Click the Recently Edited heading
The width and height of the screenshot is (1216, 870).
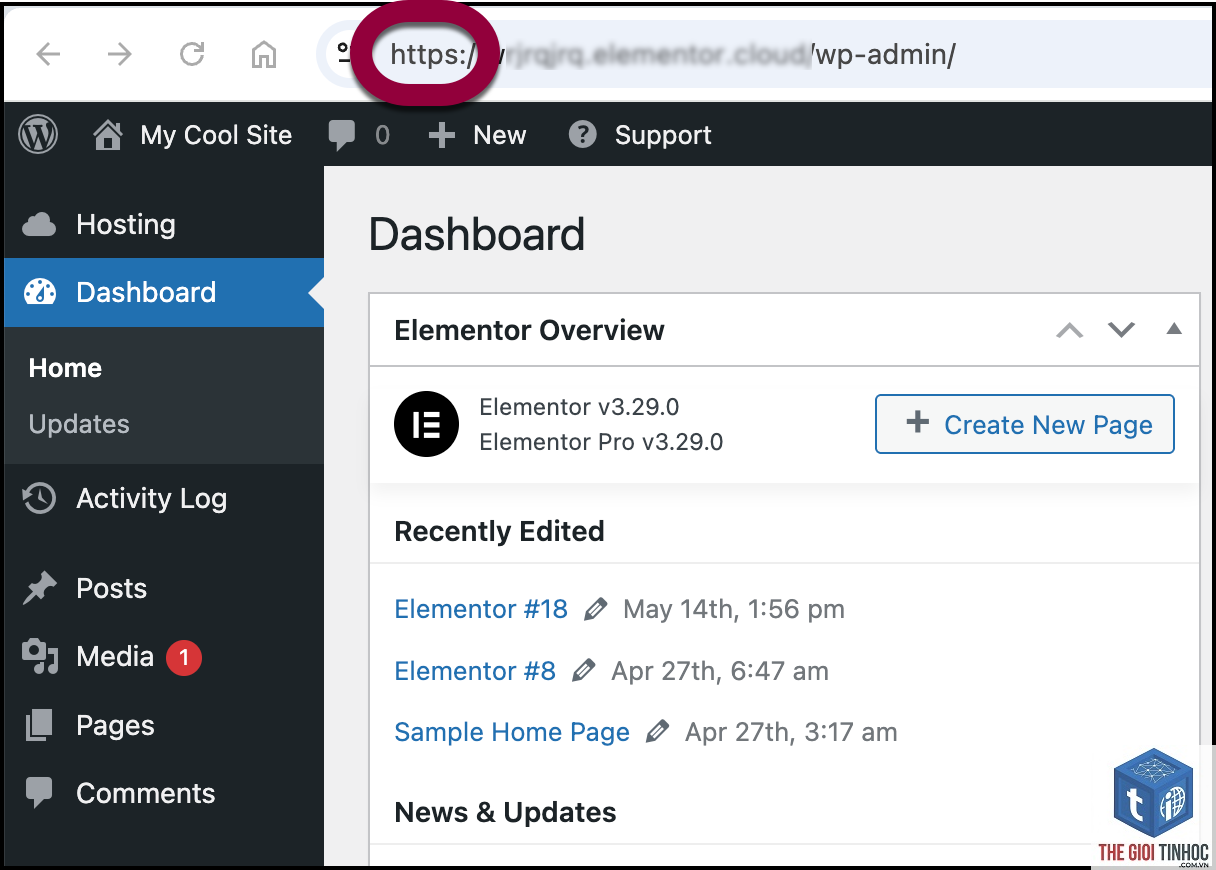[499, 531]
